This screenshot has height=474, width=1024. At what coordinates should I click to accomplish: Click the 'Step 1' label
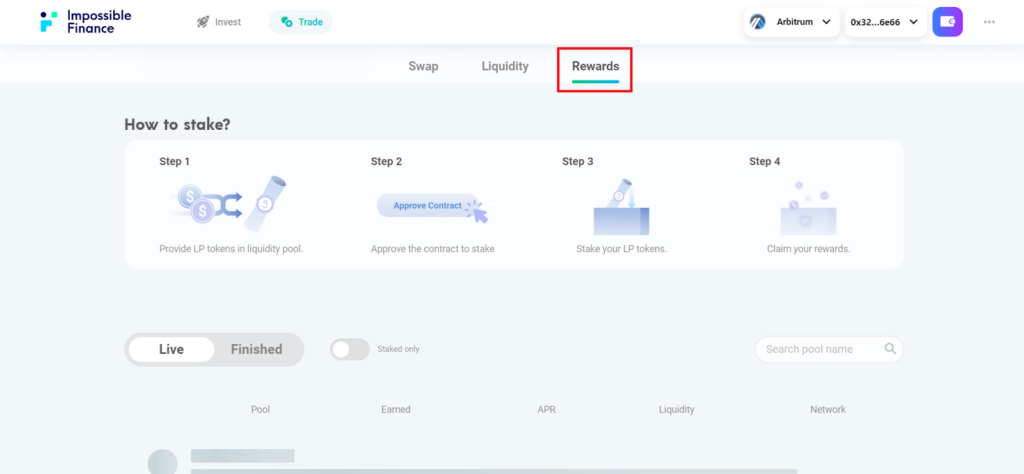(174, 161)
